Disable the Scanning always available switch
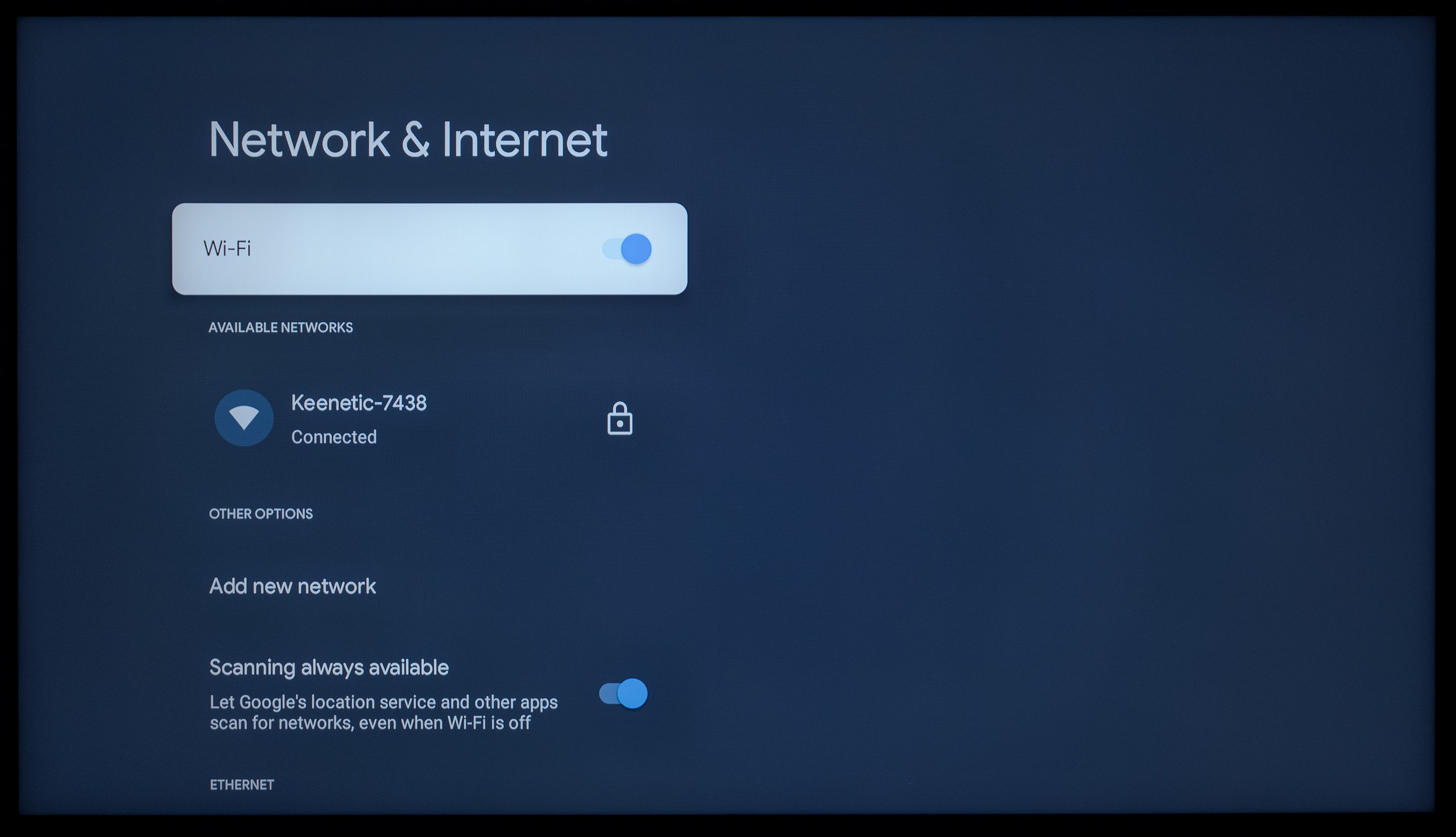The width and height of the screenshot is (1456, 837). coord(623,694)
